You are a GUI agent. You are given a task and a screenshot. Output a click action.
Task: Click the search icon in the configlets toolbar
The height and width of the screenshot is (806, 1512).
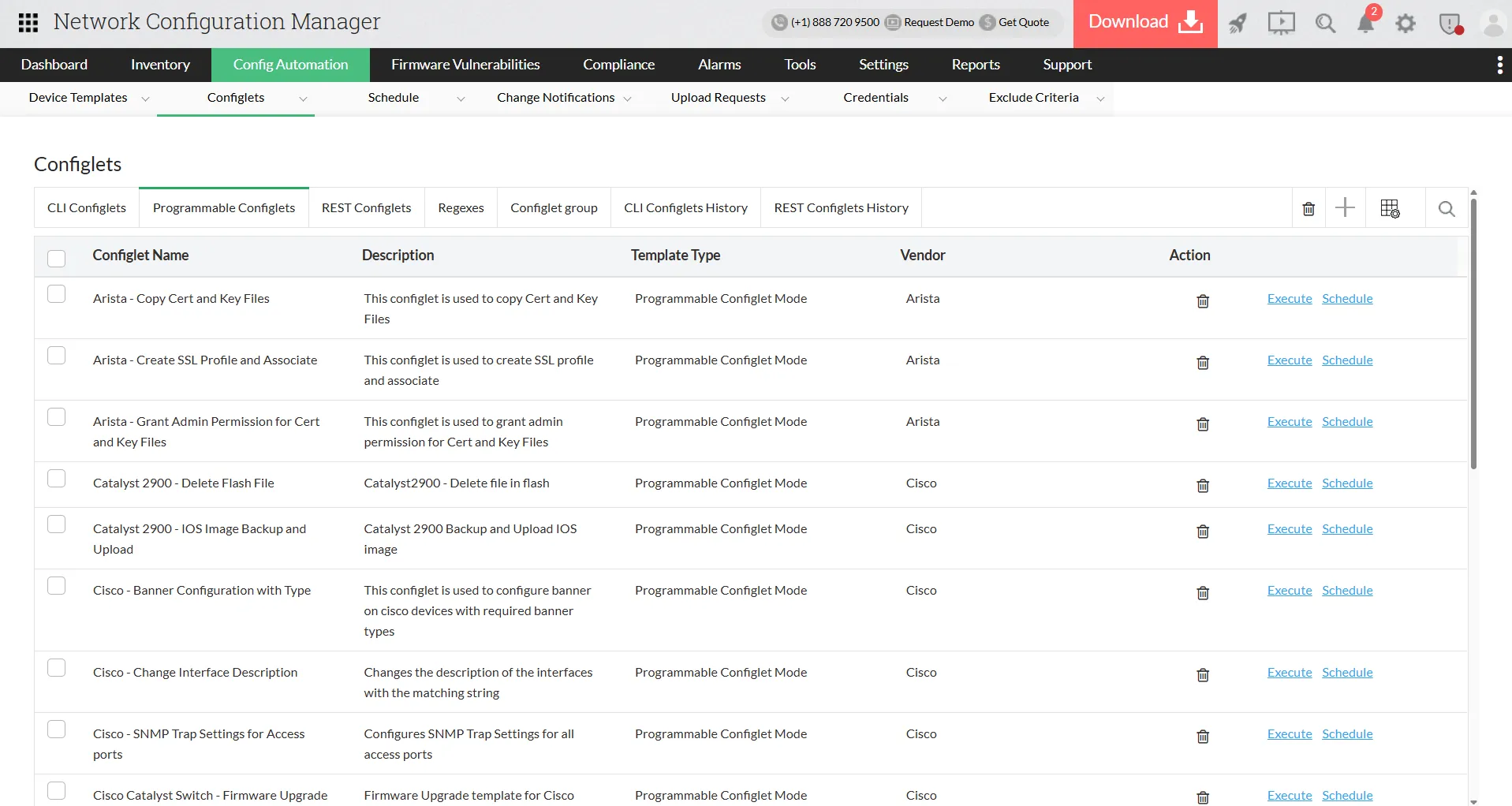1447,208
